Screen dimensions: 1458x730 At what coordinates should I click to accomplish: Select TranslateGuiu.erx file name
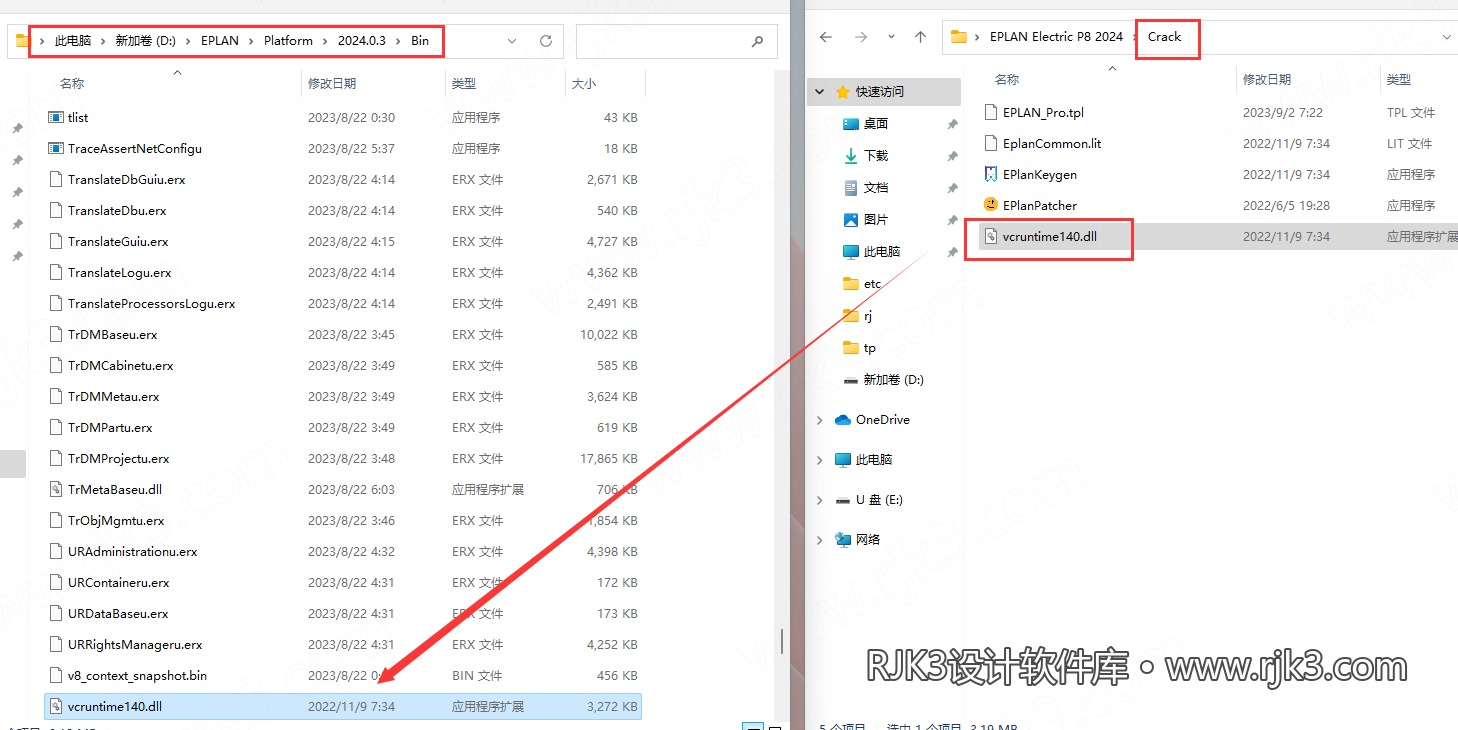[x=118, y=241]
